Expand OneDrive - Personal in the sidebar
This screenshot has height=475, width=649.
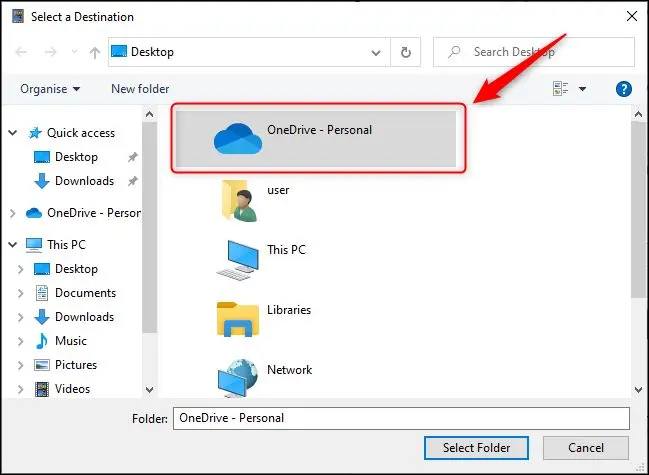pyautogui.click(x=13, y=213)
